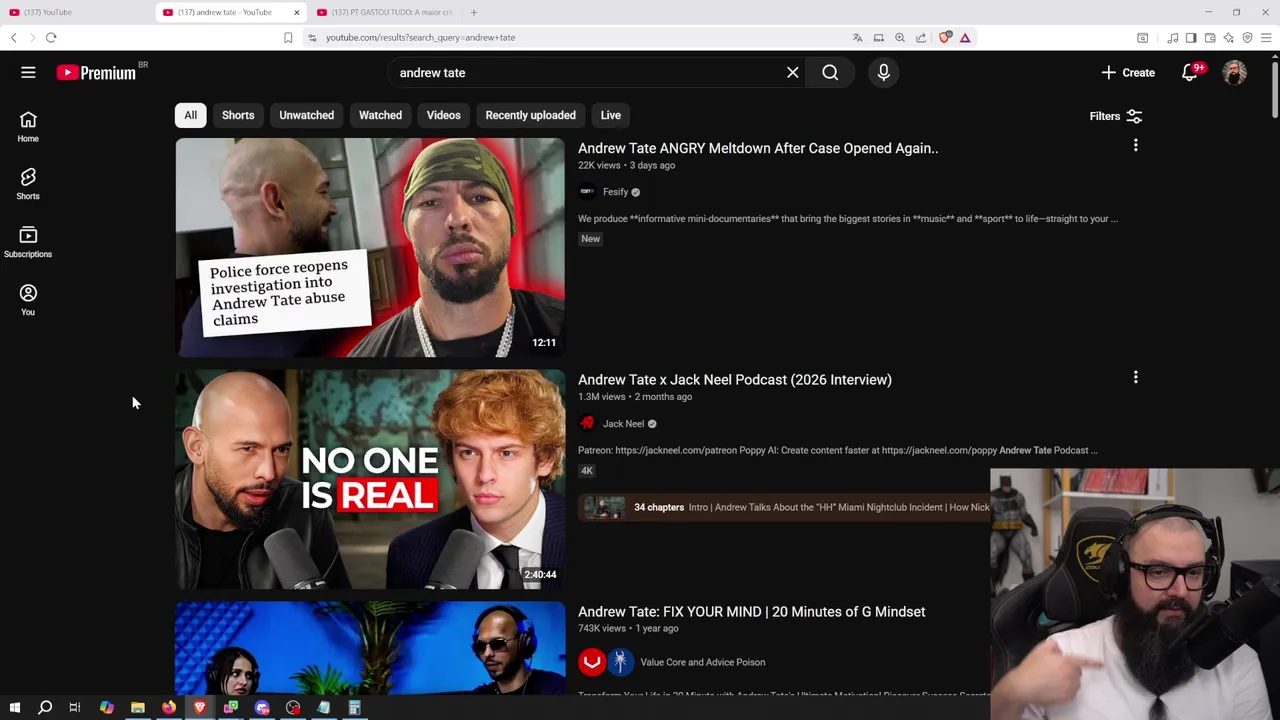Open the media control music note icon
Image resolution: width=1280 pixels, height=720 pixels.
click(x=1172, y=38)
